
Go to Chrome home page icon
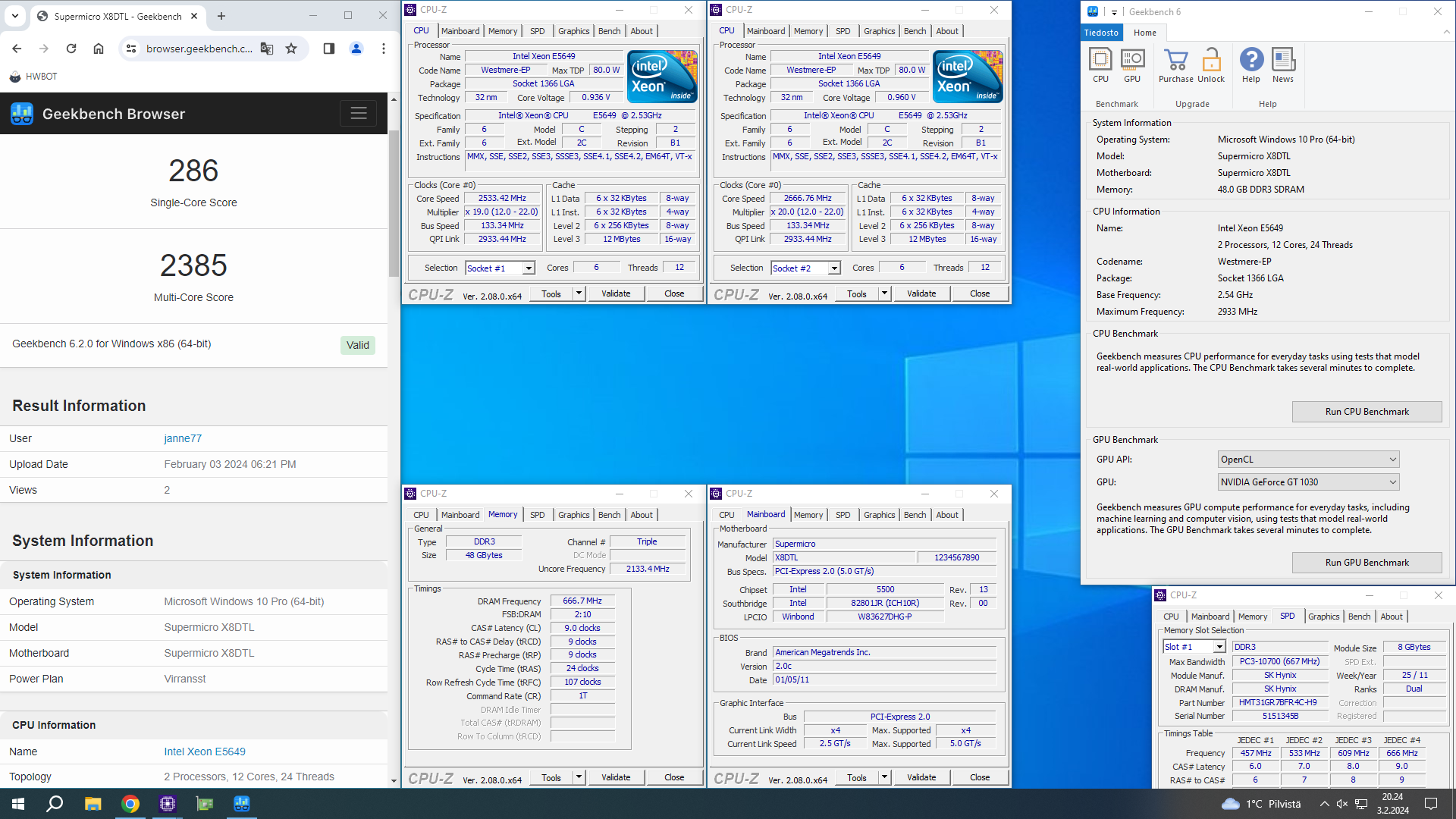tap(99, 49)
